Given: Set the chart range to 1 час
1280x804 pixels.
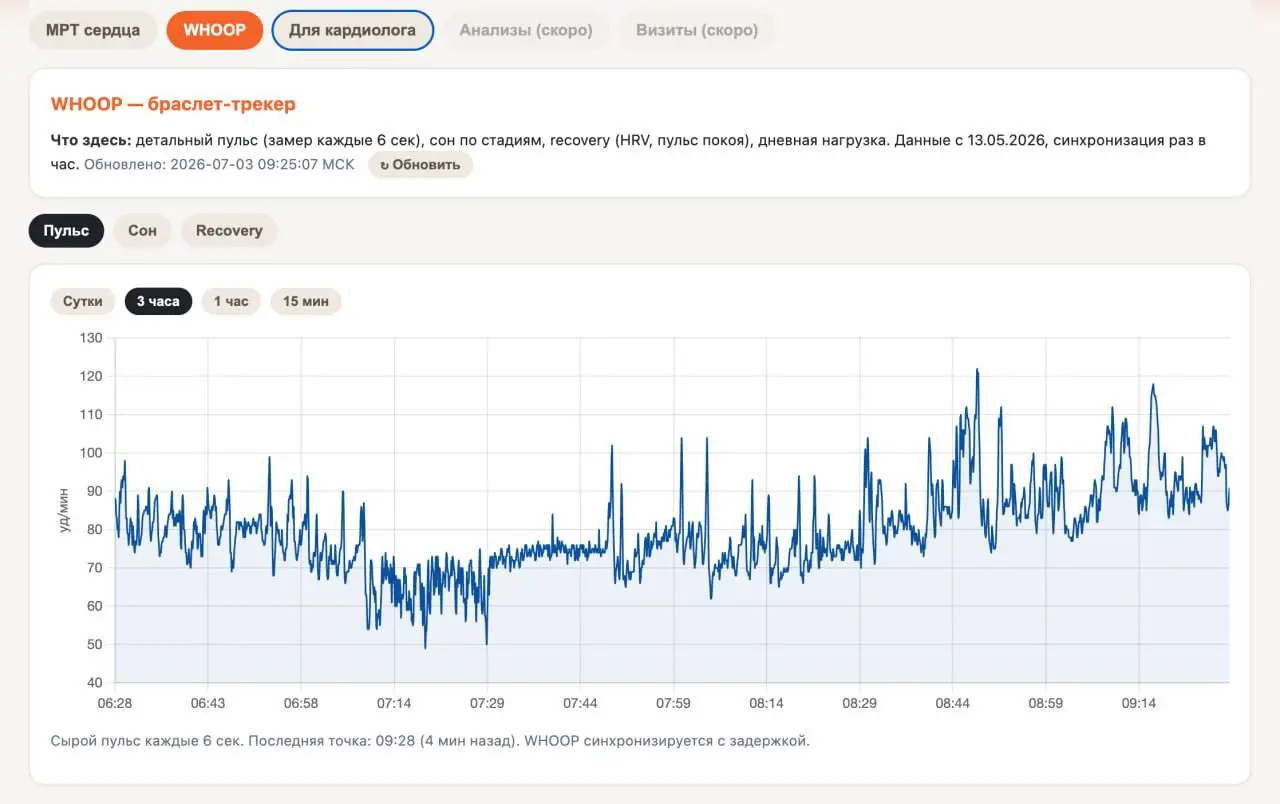Looking at the screenshot, I should 231,301.
